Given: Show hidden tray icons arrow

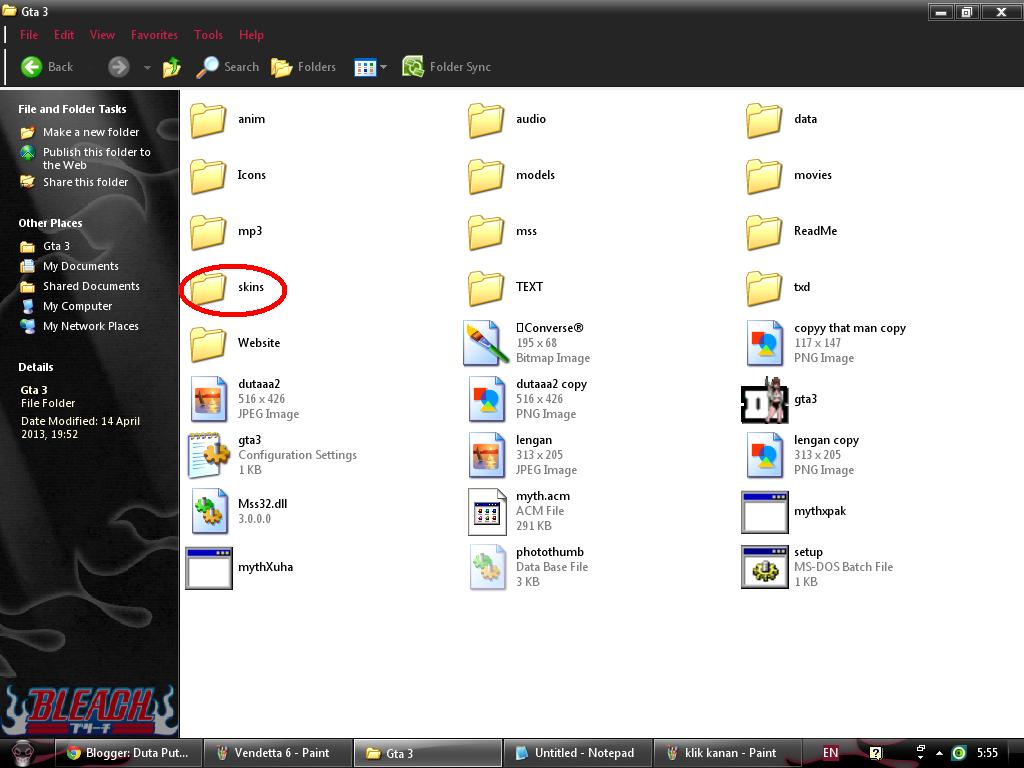Looking at the screenshot, I should [x=939, y=753].
